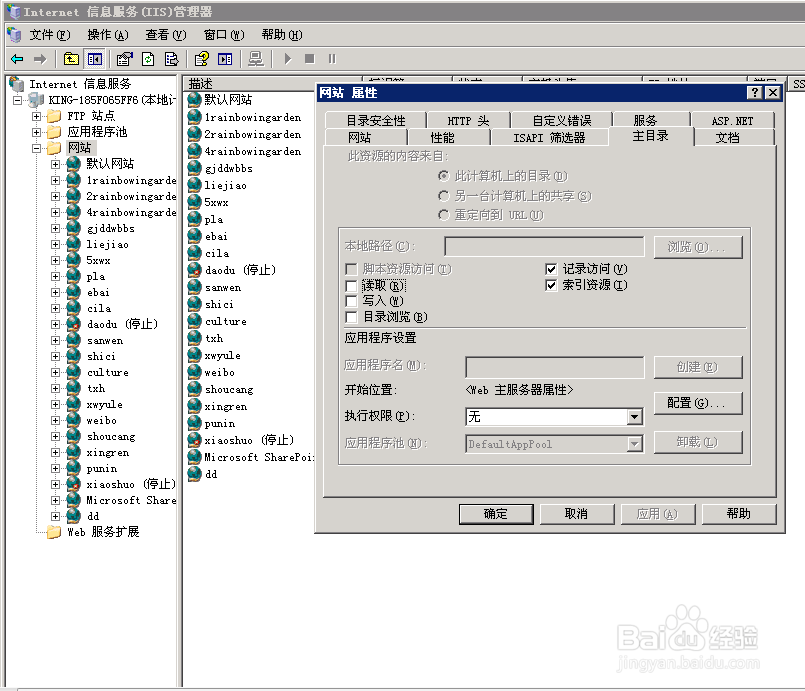Screen dimensions: 805x691
Task: Expand the FTP 站点 tree node
Action: click(36, 116)
